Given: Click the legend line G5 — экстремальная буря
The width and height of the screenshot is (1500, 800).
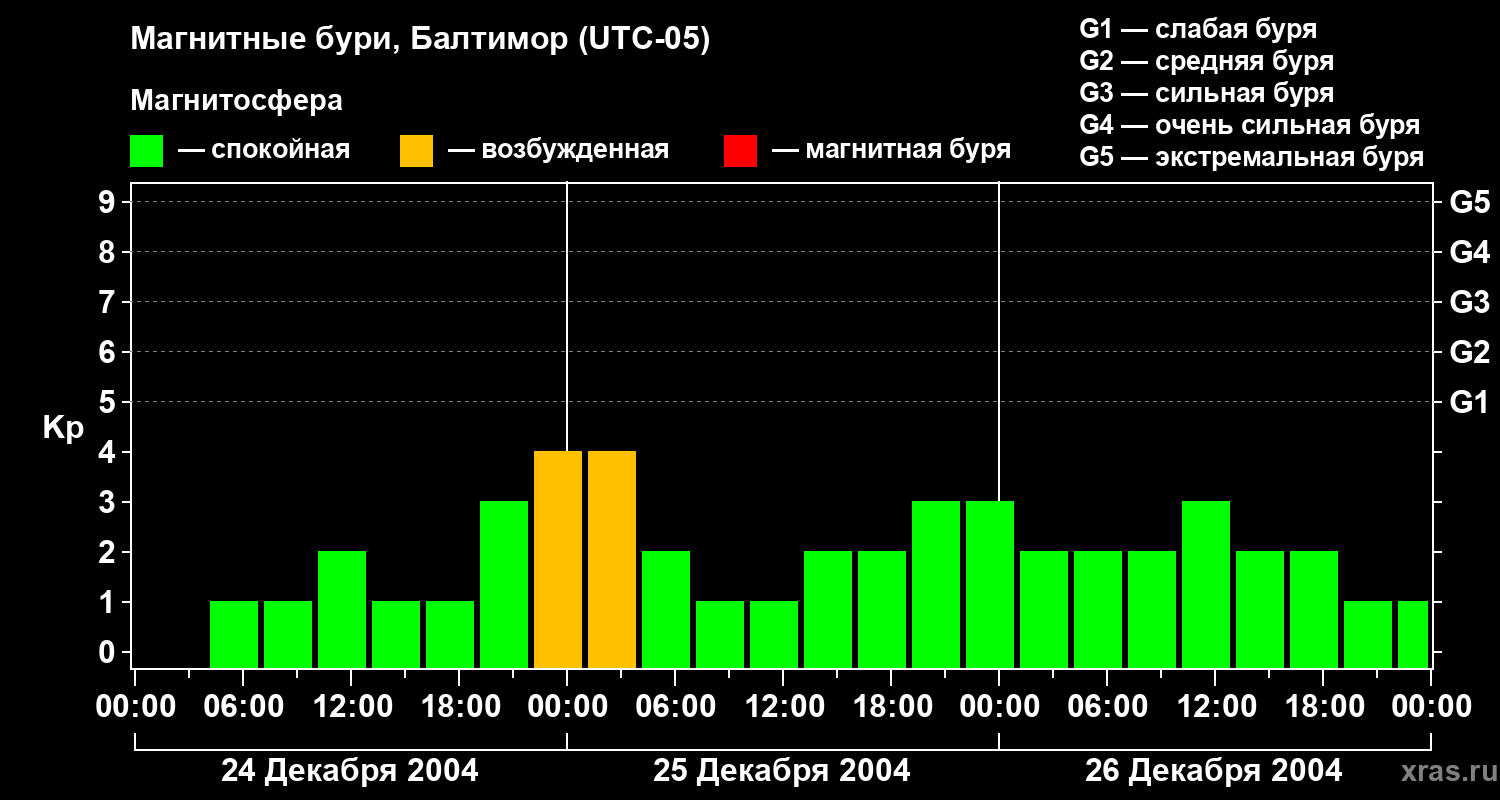Looking at the screenshot, I should point(1252,157).
